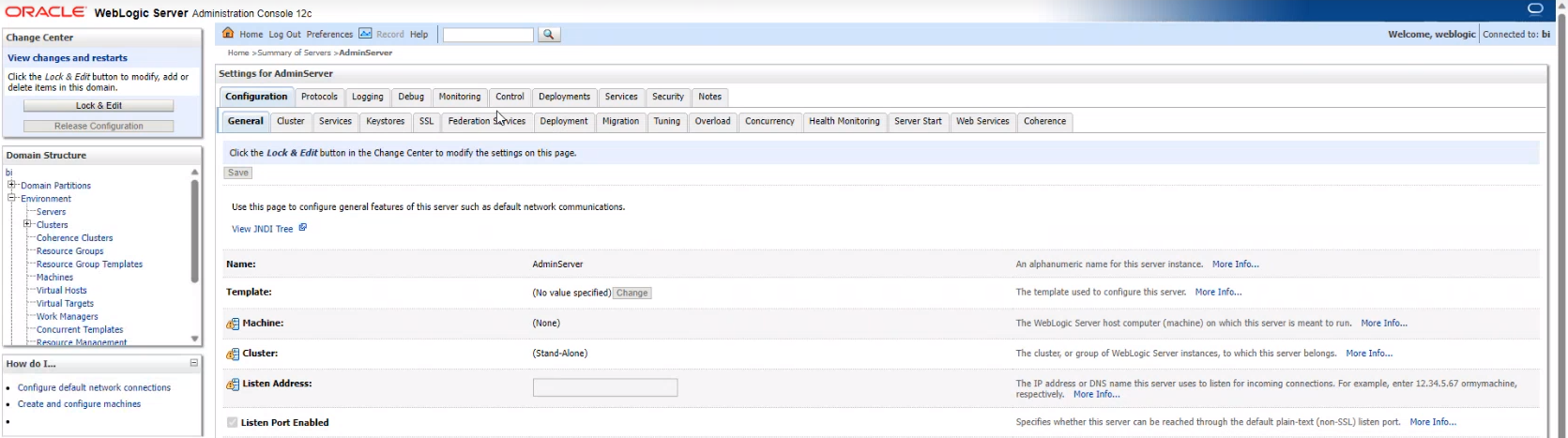Toggle the Listen Port Enabled checkbox
1568x438 pixels.
point(232,423)
